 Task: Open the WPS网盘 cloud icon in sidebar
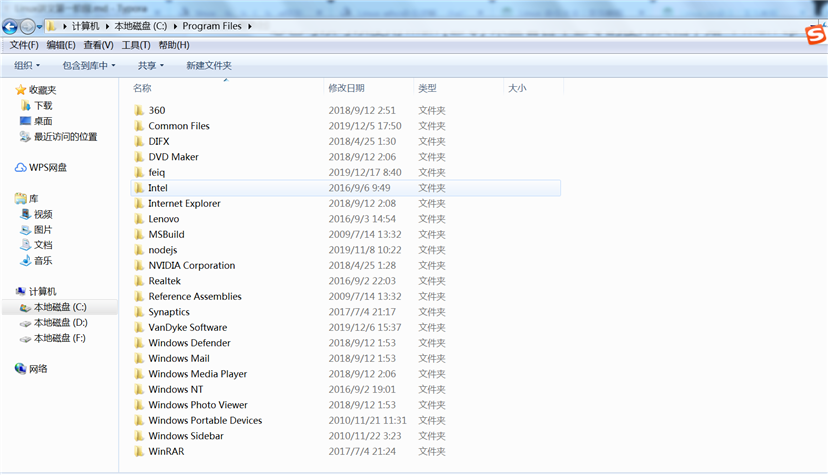(21, 167)
